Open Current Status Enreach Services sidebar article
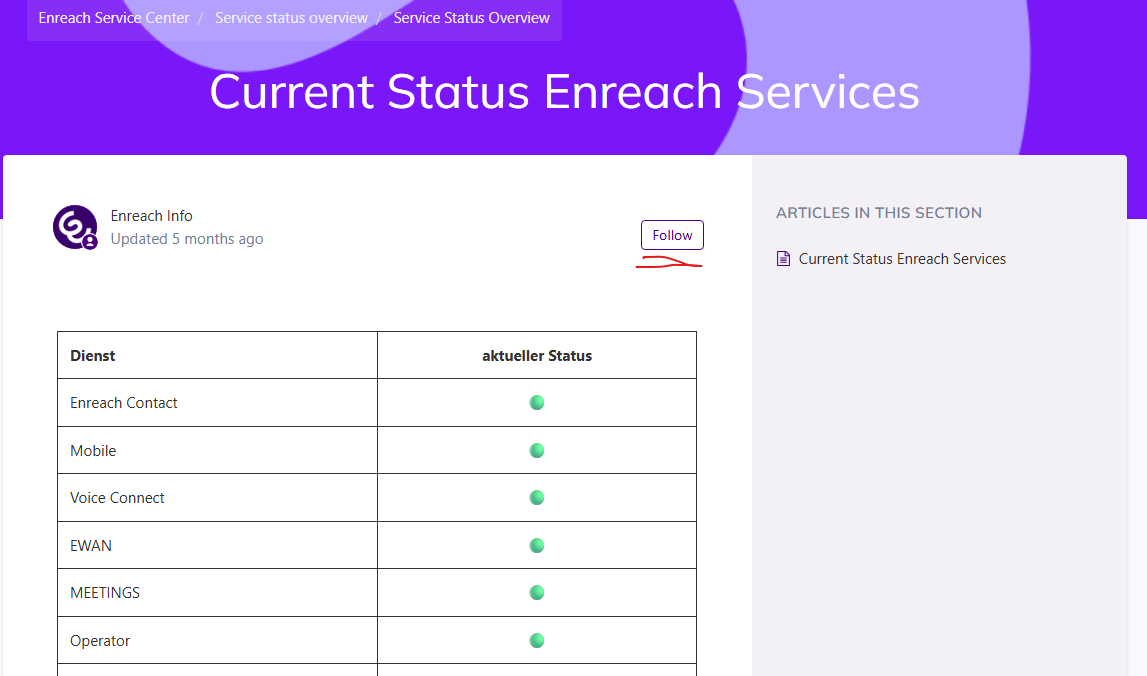Image resolution: width=1147 pixels, height=676 pixels. coord(902,259)
